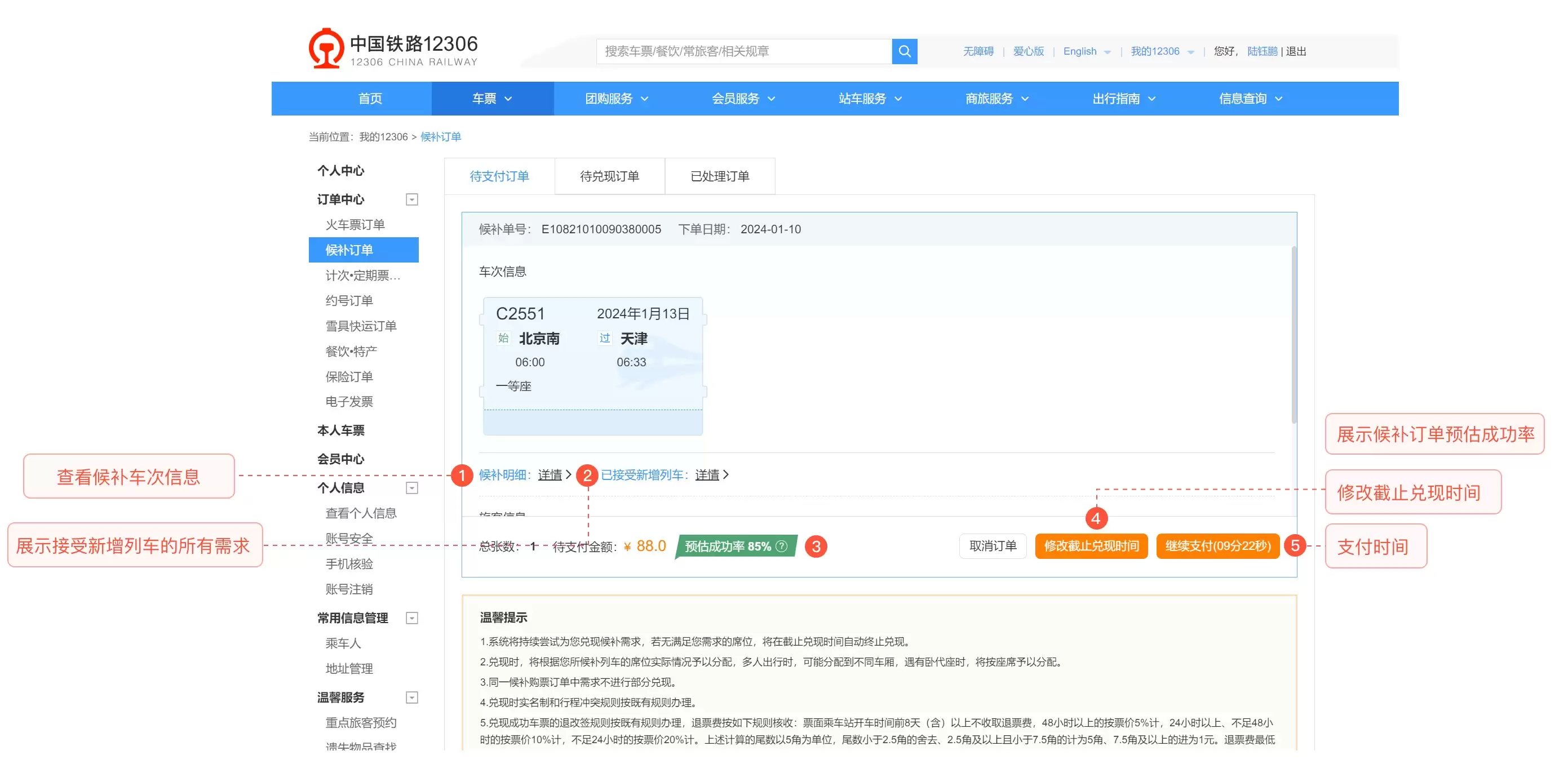
Task: Collapse the 常用信息管理 sidebar section
Action: [412, 618]
